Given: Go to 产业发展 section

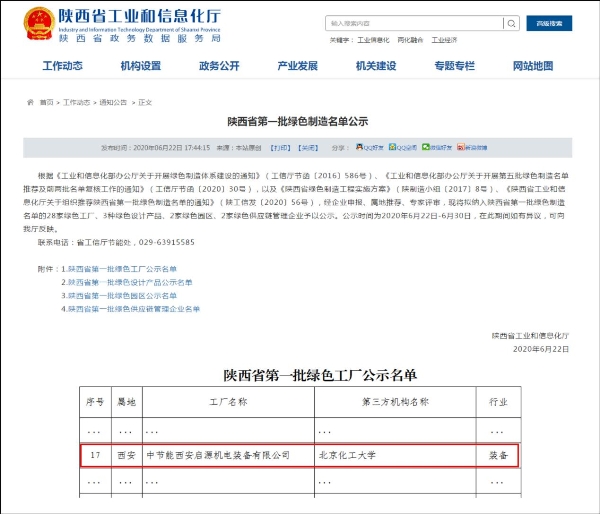Looking at the screenshot, I should (x=297, y=67).
